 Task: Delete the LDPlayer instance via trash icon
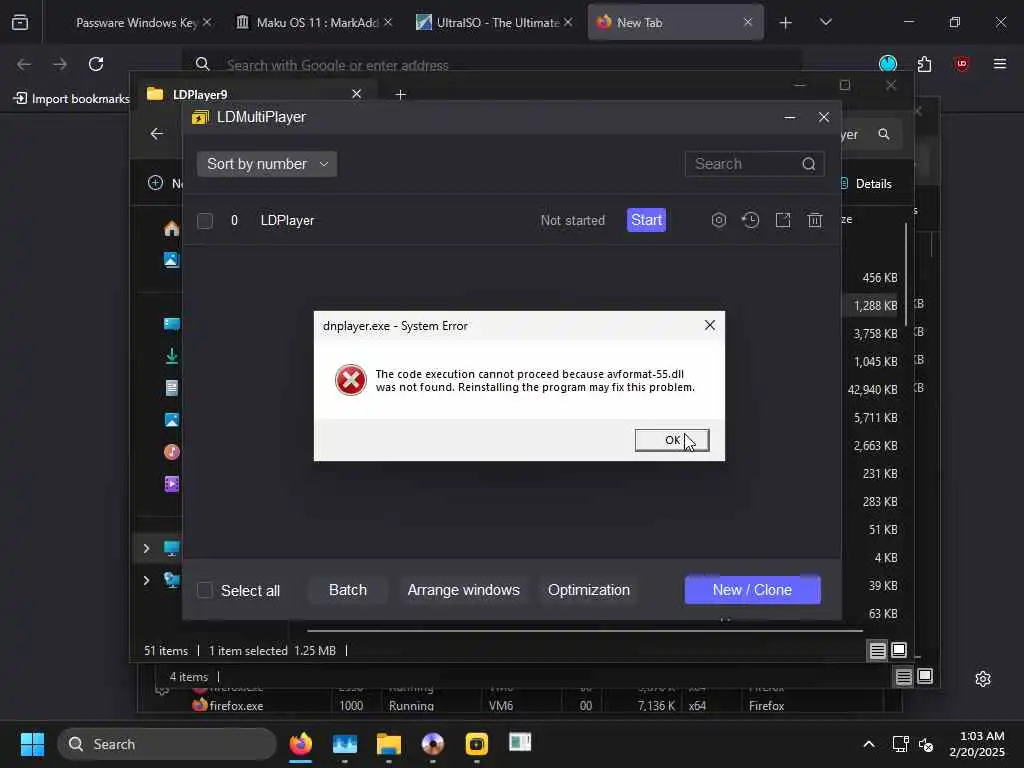(x=814, y=220)
